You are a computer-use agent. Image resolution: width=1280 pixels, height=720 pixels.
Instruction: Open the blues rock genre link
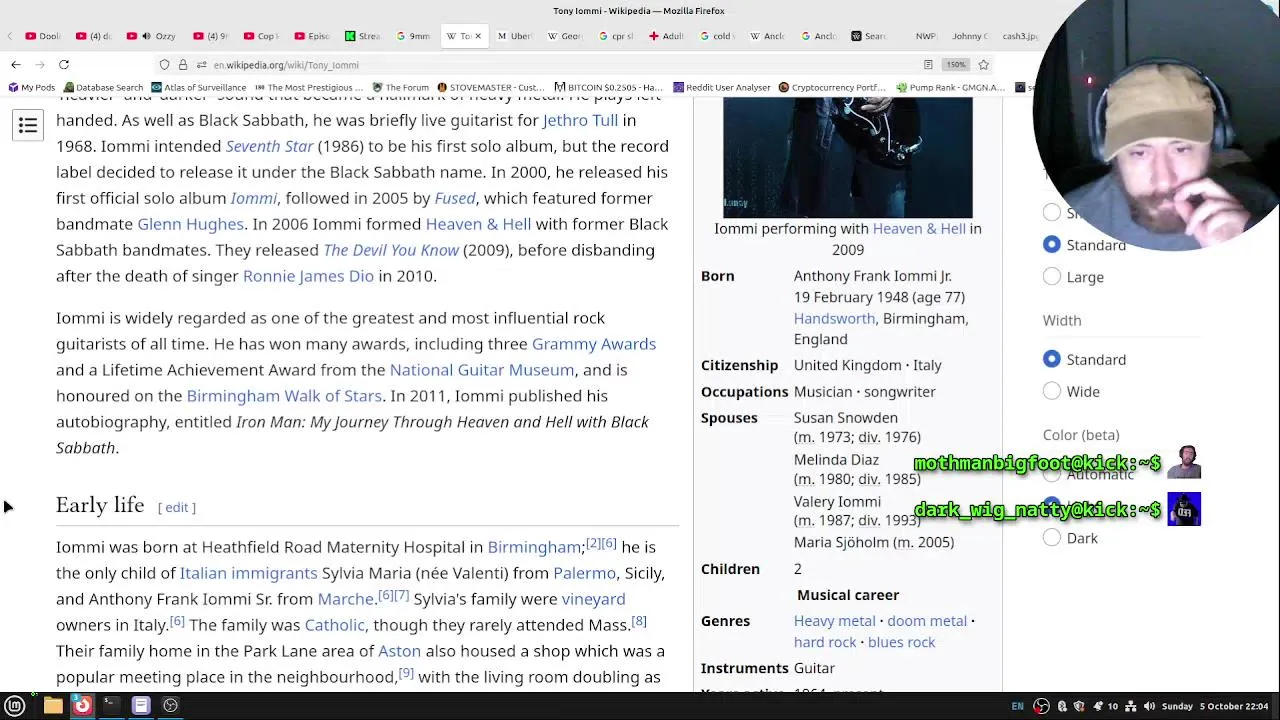coord(901,642)
